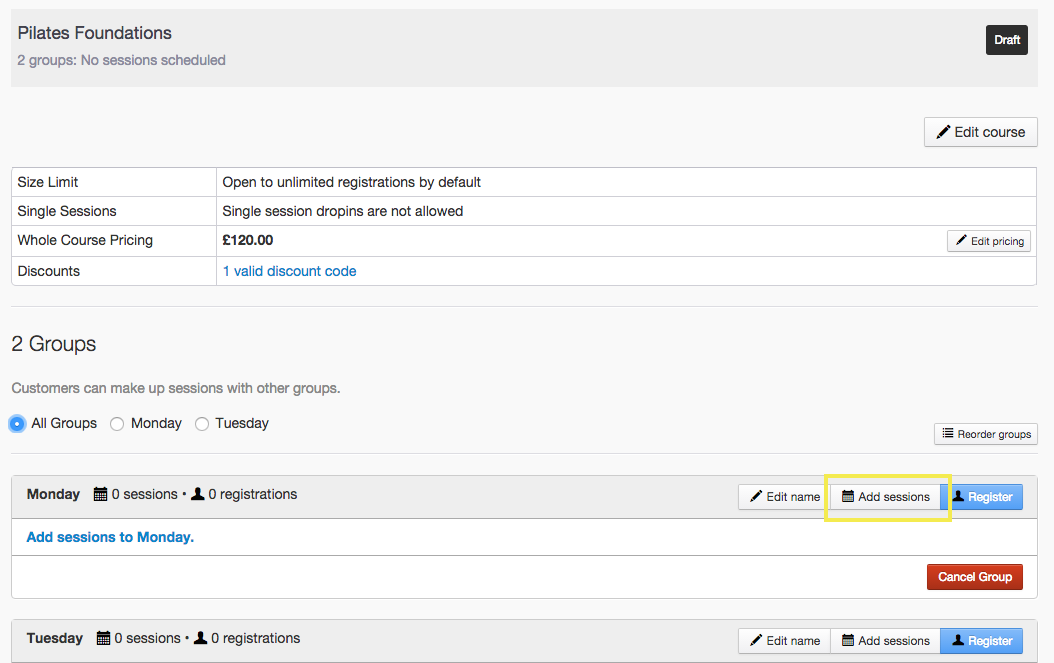
Task: Select the Tuesday radio filter
Action: [202, 424]
